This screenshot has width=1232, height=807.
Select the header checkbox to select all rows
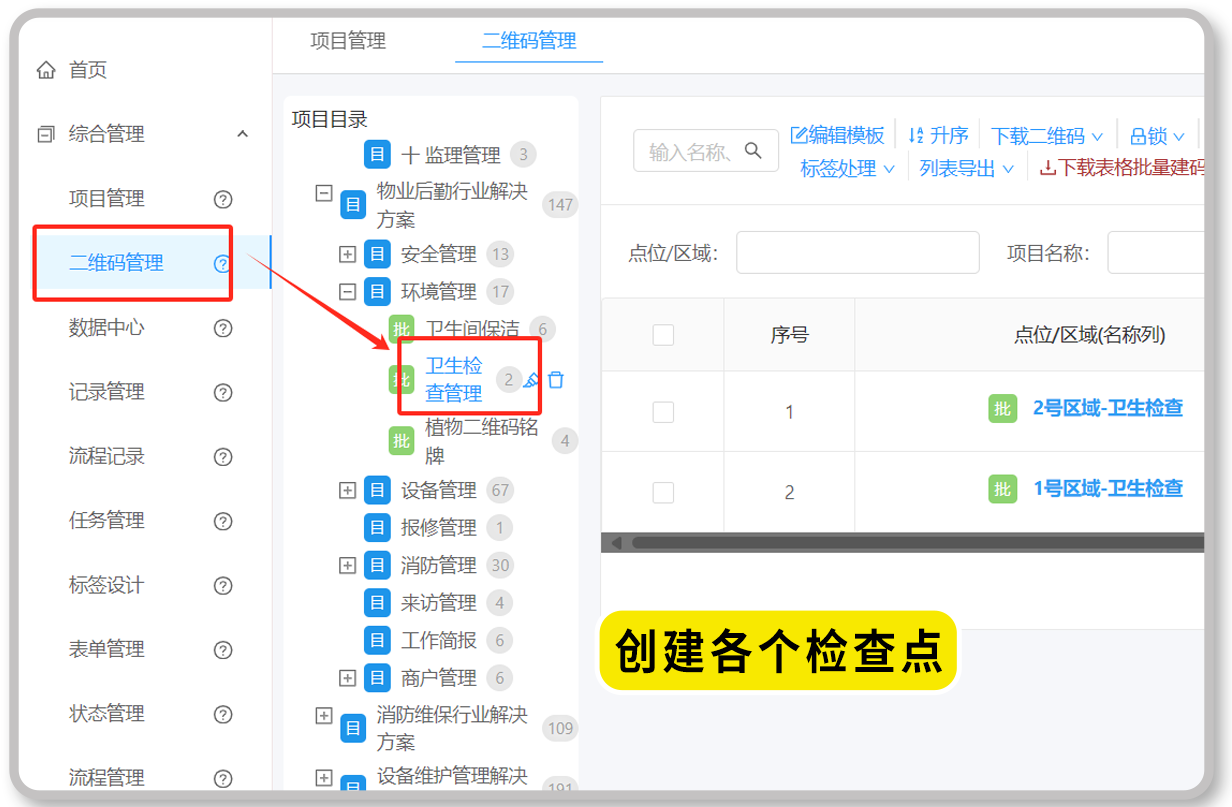click(x=663, y=335)
